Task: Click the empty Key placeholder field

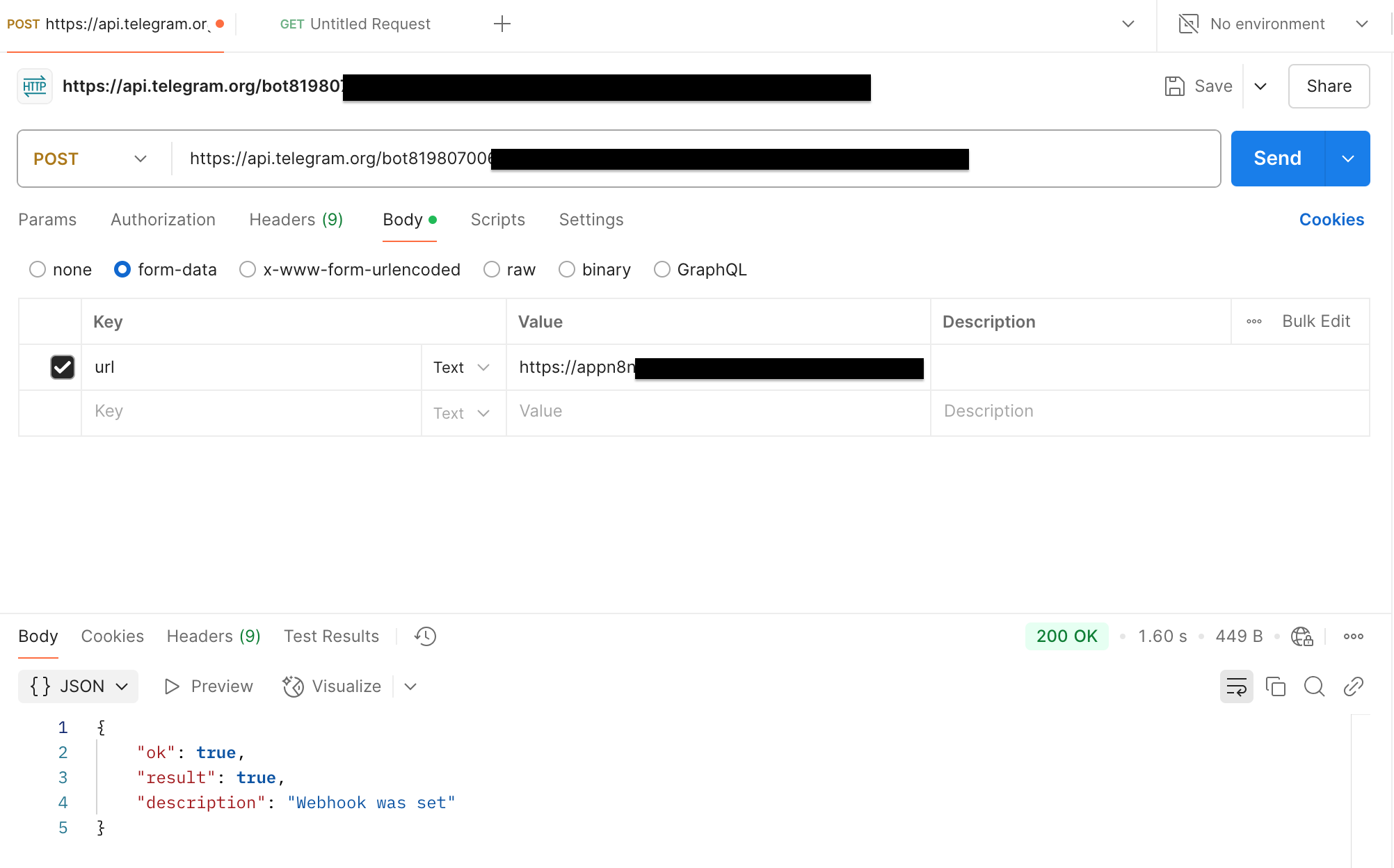Action: [x=252, y=412]
